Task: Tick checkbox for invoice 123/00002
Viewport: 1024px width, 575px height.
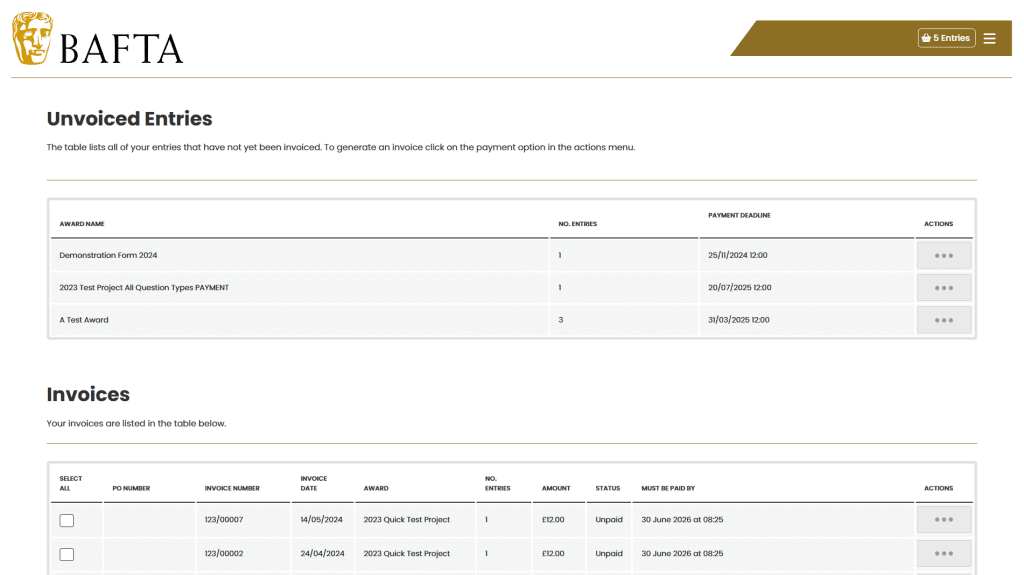Action: click(67, 554)
